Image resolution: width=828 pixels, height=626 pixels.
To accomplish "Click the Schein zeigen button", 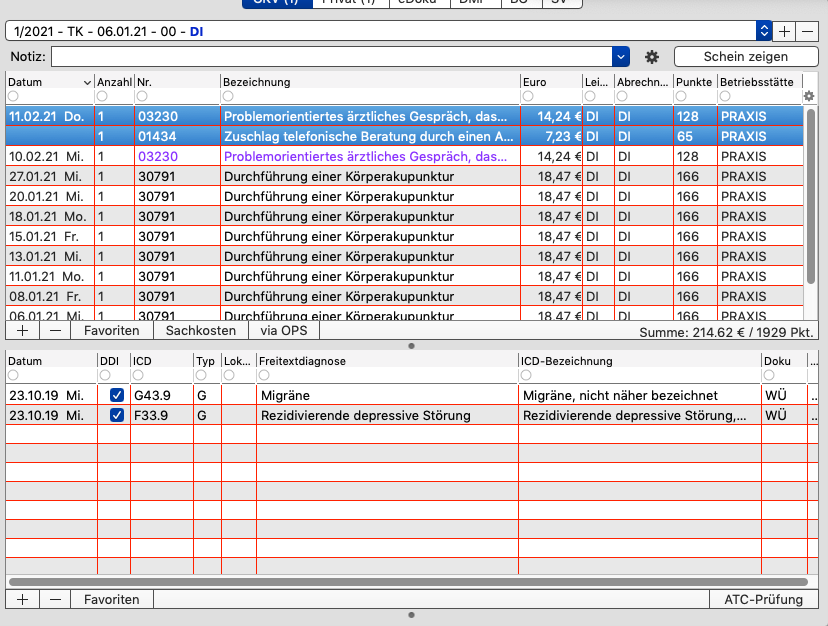I will coord(746,57).
